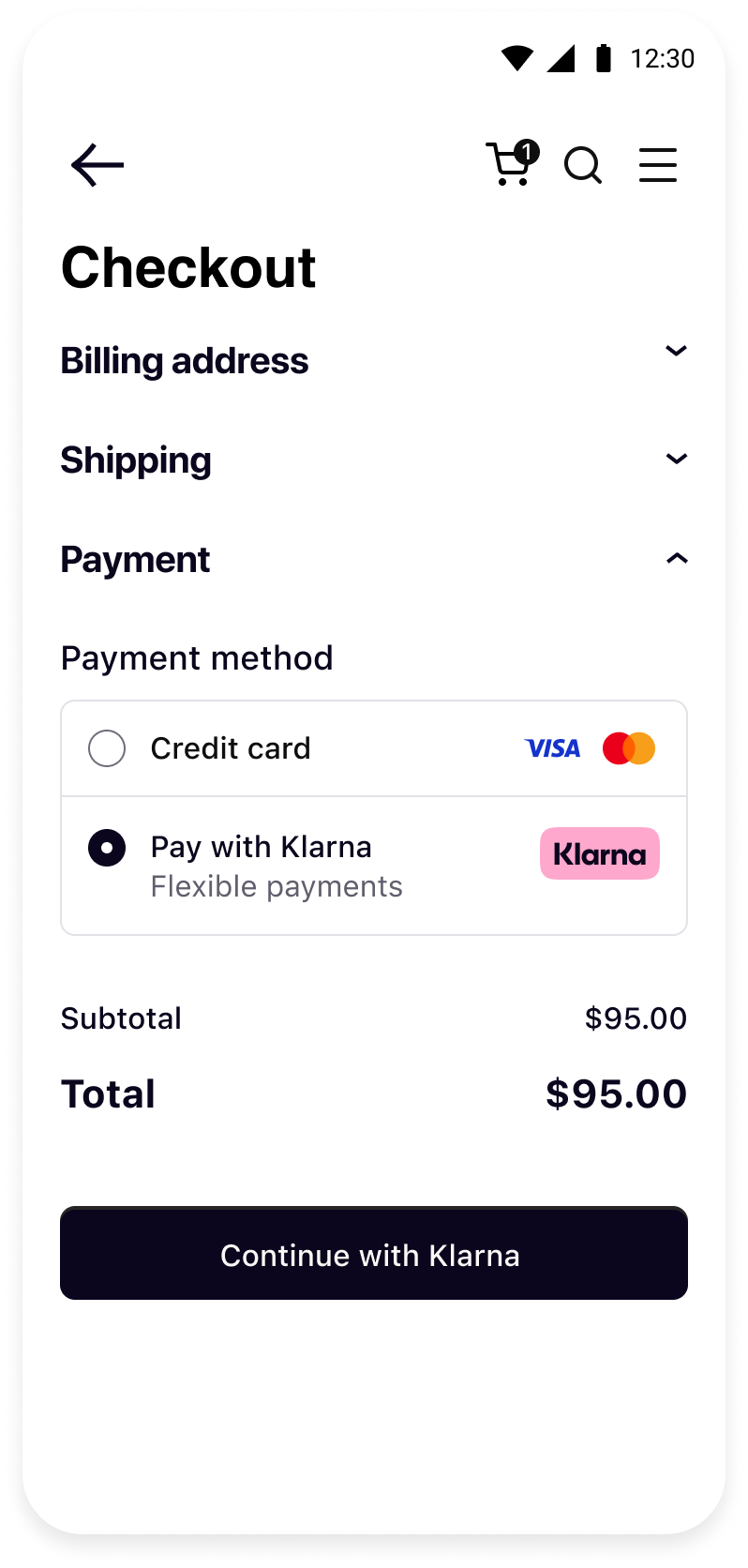Tap the cart item count badge
The height and width of the screenshot is (1568, 748).
(x=527, y=152)
